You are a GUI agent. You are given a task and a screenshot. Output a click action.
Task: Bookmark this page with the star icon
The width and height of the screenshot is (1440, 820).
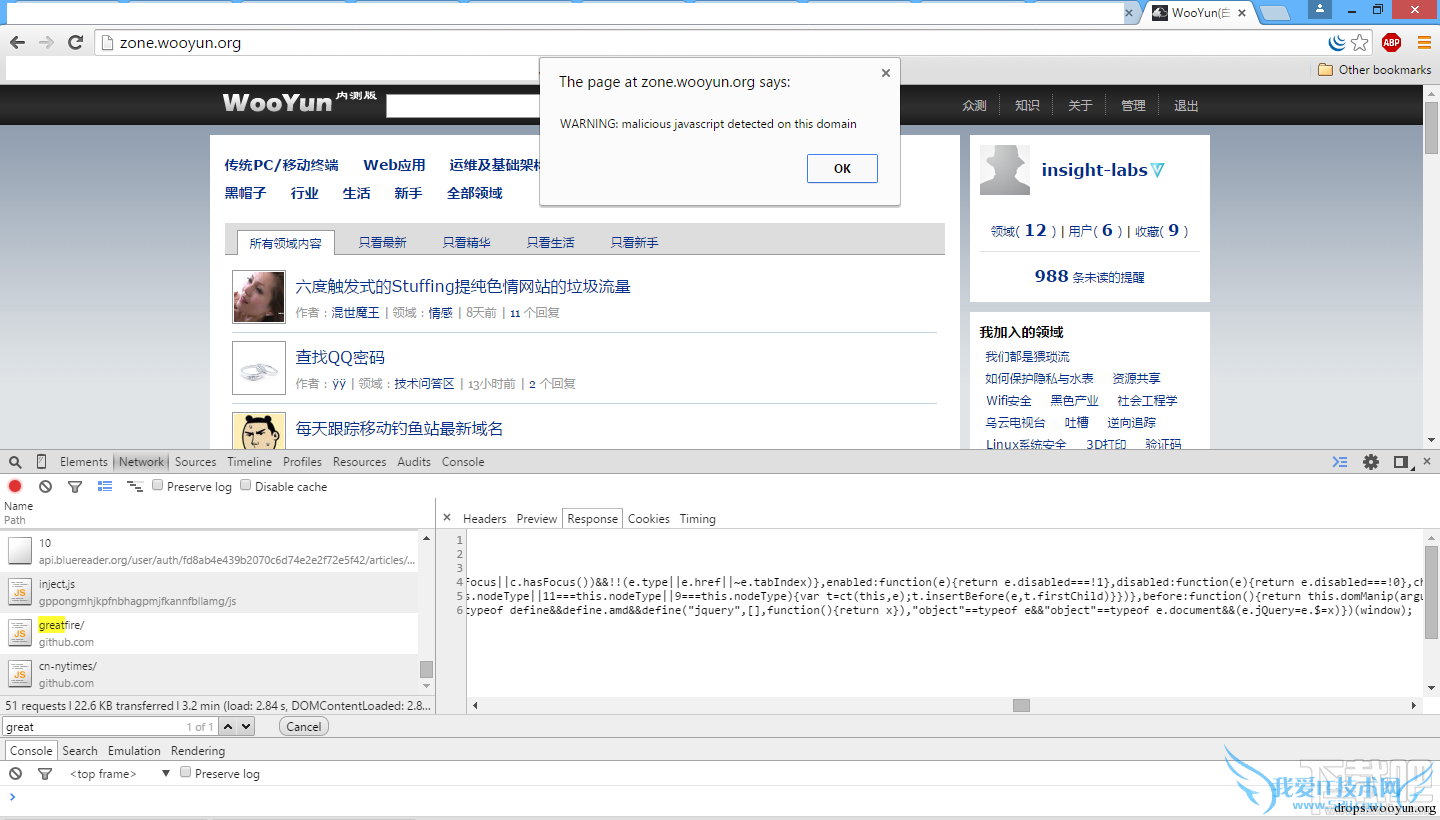(1360, 42)
